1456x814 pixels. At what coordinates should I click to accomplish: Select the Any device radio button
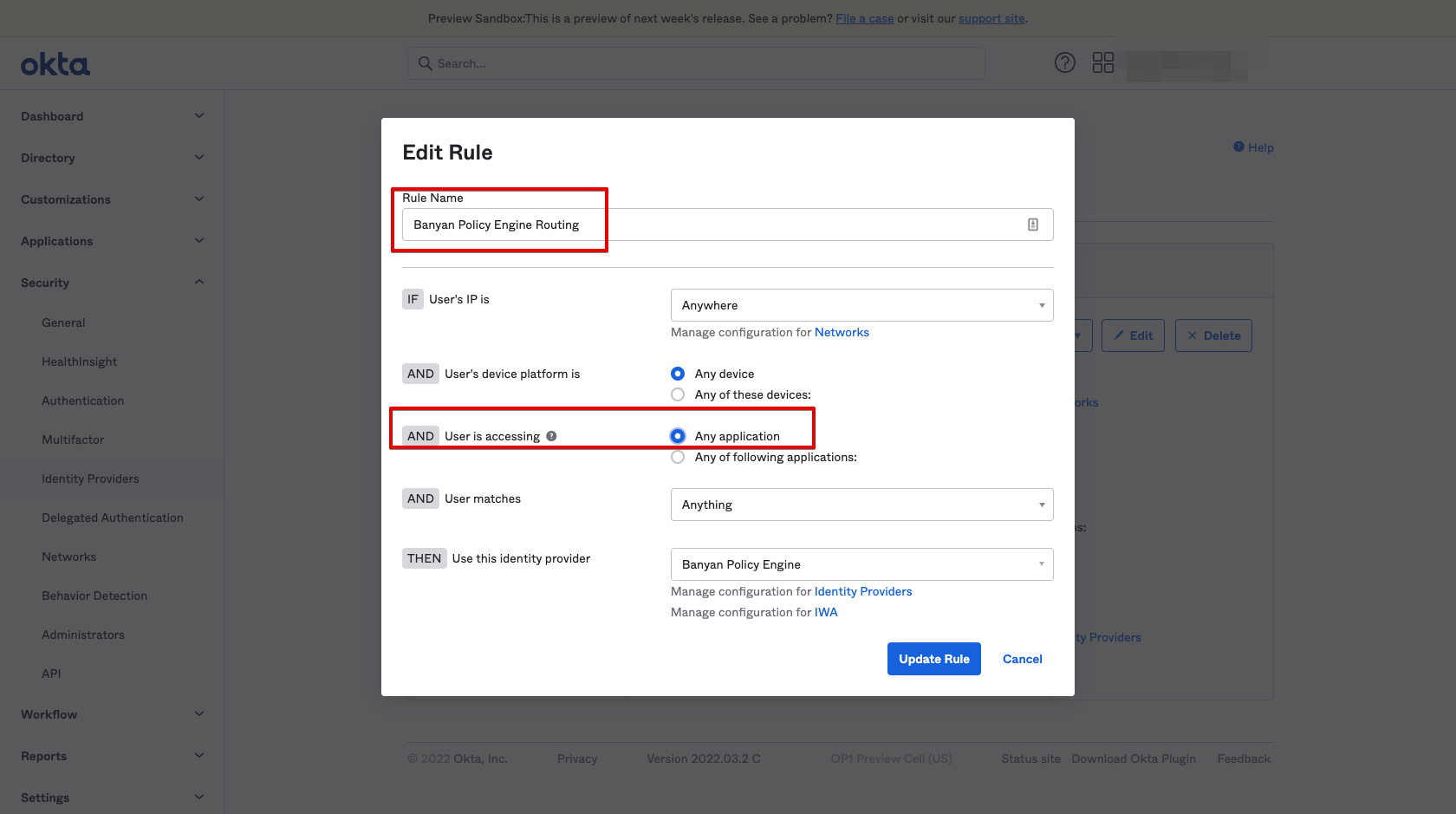click(x=678, y=374)
